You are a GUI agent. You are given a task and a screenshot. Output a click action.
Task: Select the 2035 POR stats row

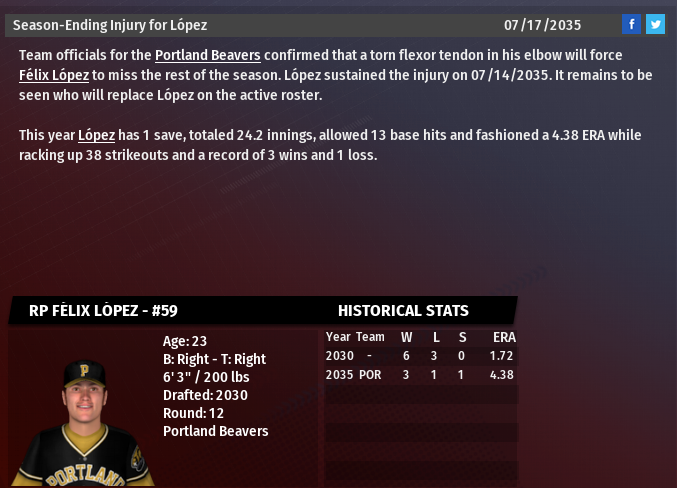[420, 375]
